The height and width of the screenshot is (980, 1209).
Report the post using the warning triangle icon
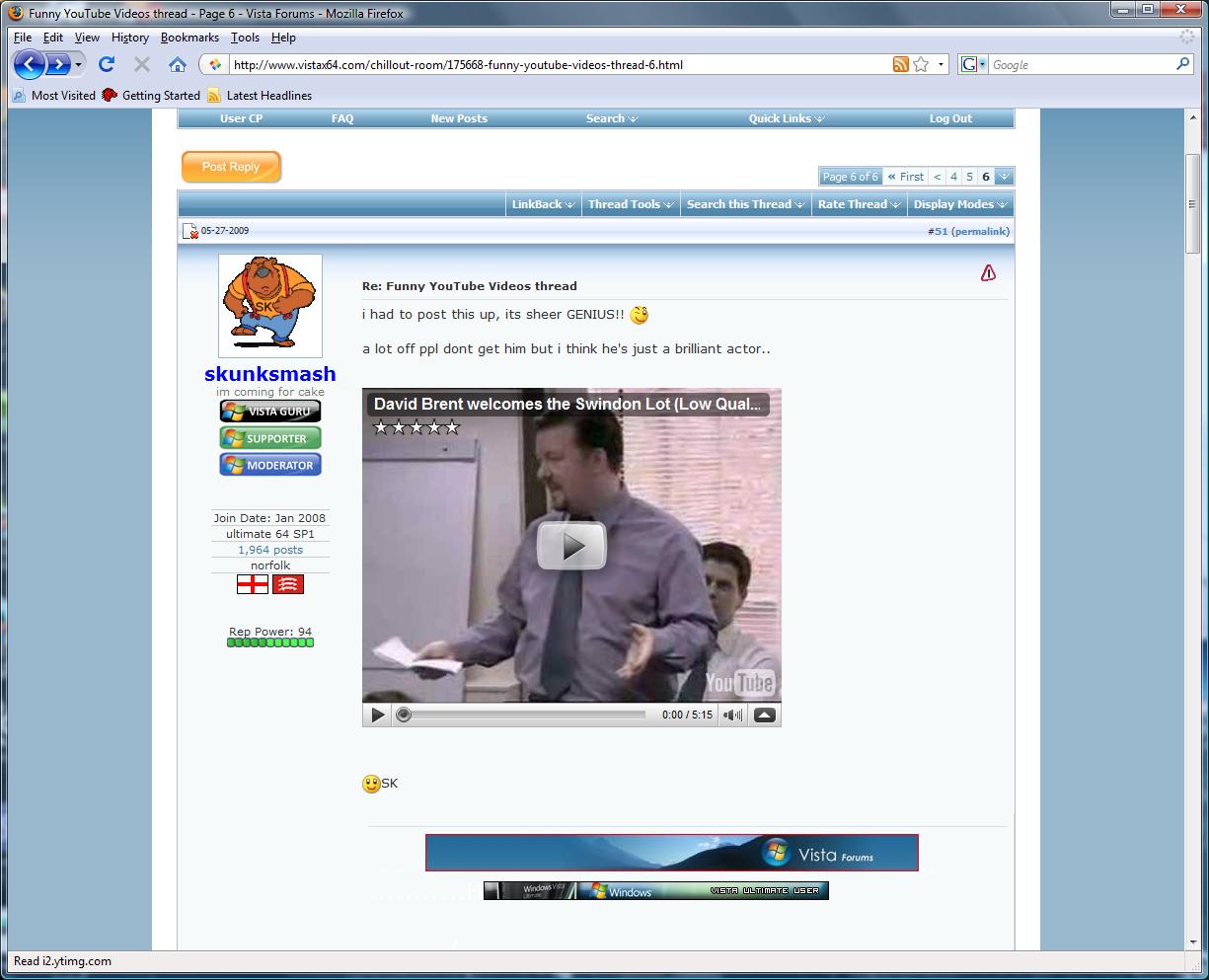[x=988, y=273]
